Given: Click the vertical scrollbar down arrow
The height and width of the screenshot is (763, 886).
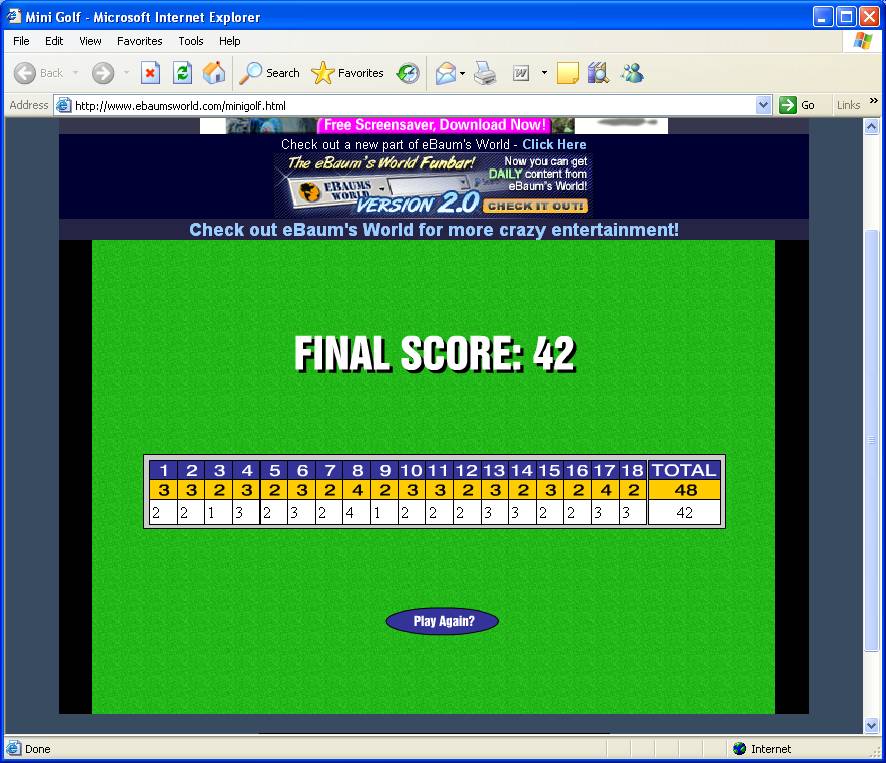Looking at the screenshot, I should point(872,725).
